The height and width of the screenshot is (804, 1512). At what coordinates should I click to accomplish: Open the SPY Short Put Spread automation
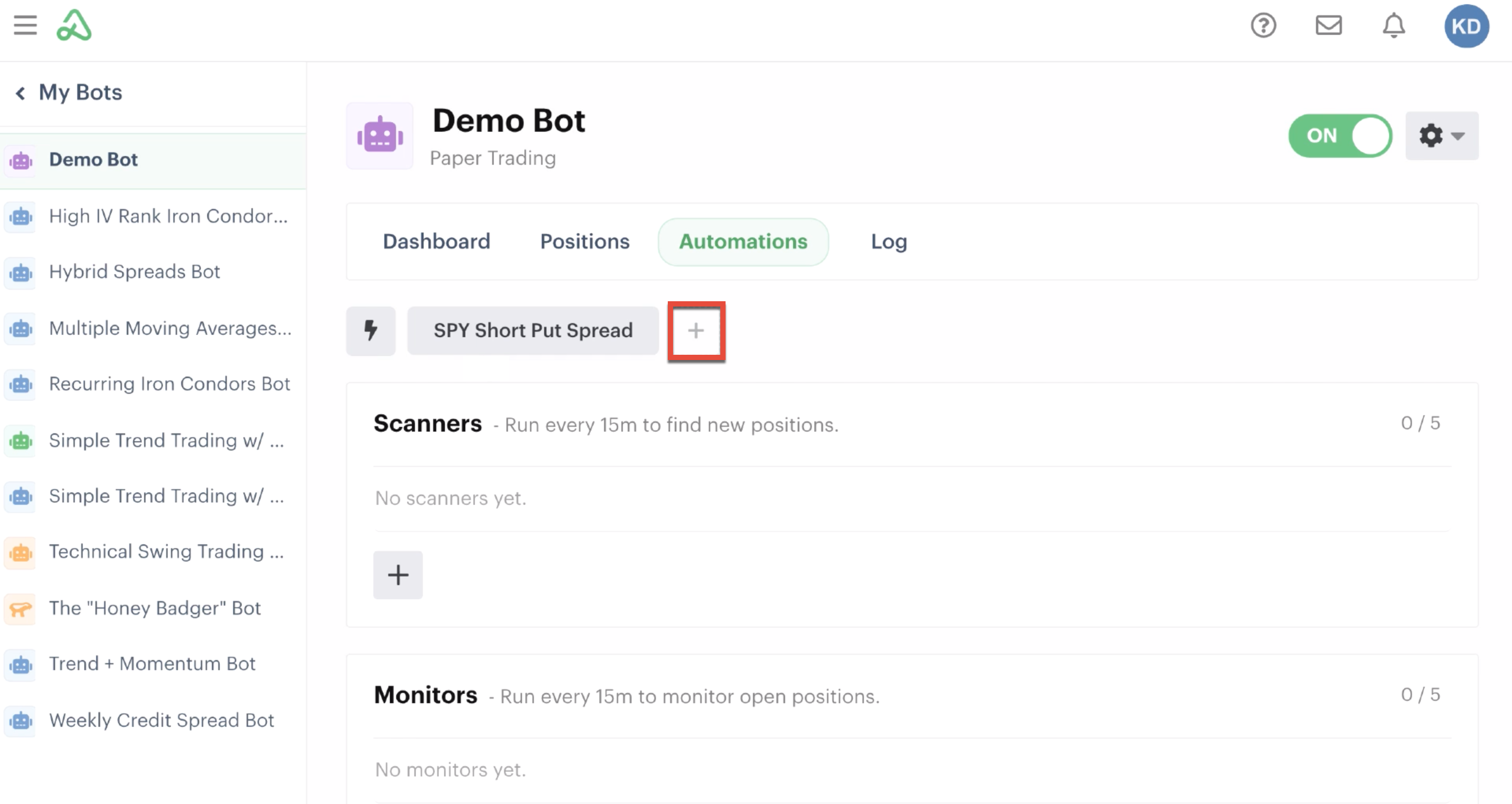point(533,331)
